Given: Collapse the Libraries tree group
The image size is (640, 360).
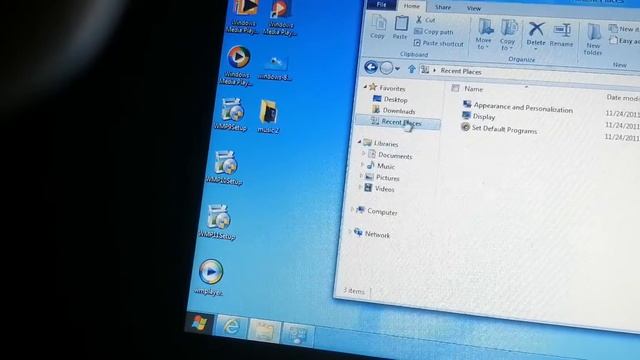Looking at the screenshot, I should point(360,142).
